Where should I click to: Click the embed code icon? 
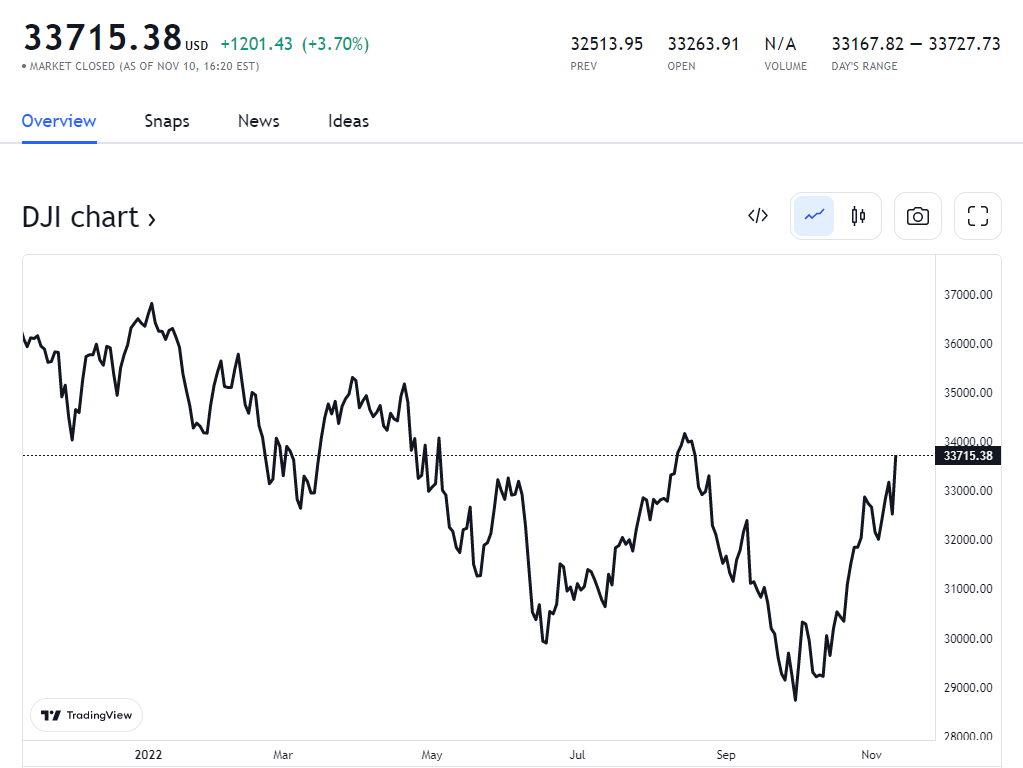pyautogui.click(x=758, y=216)
